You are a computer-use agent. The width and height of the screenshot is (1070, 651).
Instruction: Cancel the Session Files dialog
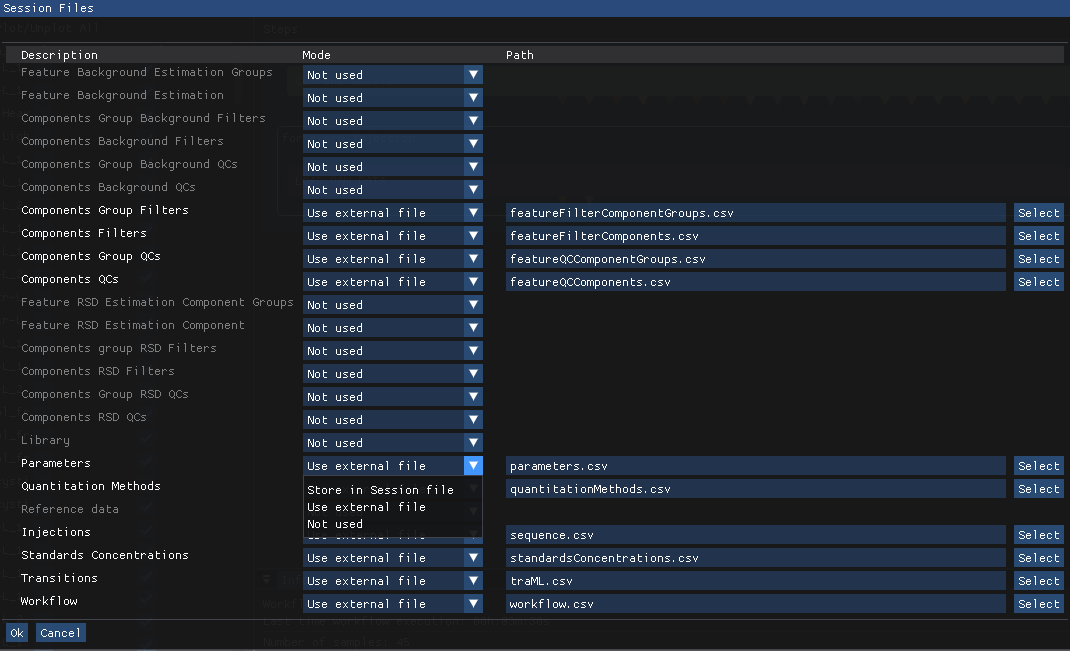60,633
